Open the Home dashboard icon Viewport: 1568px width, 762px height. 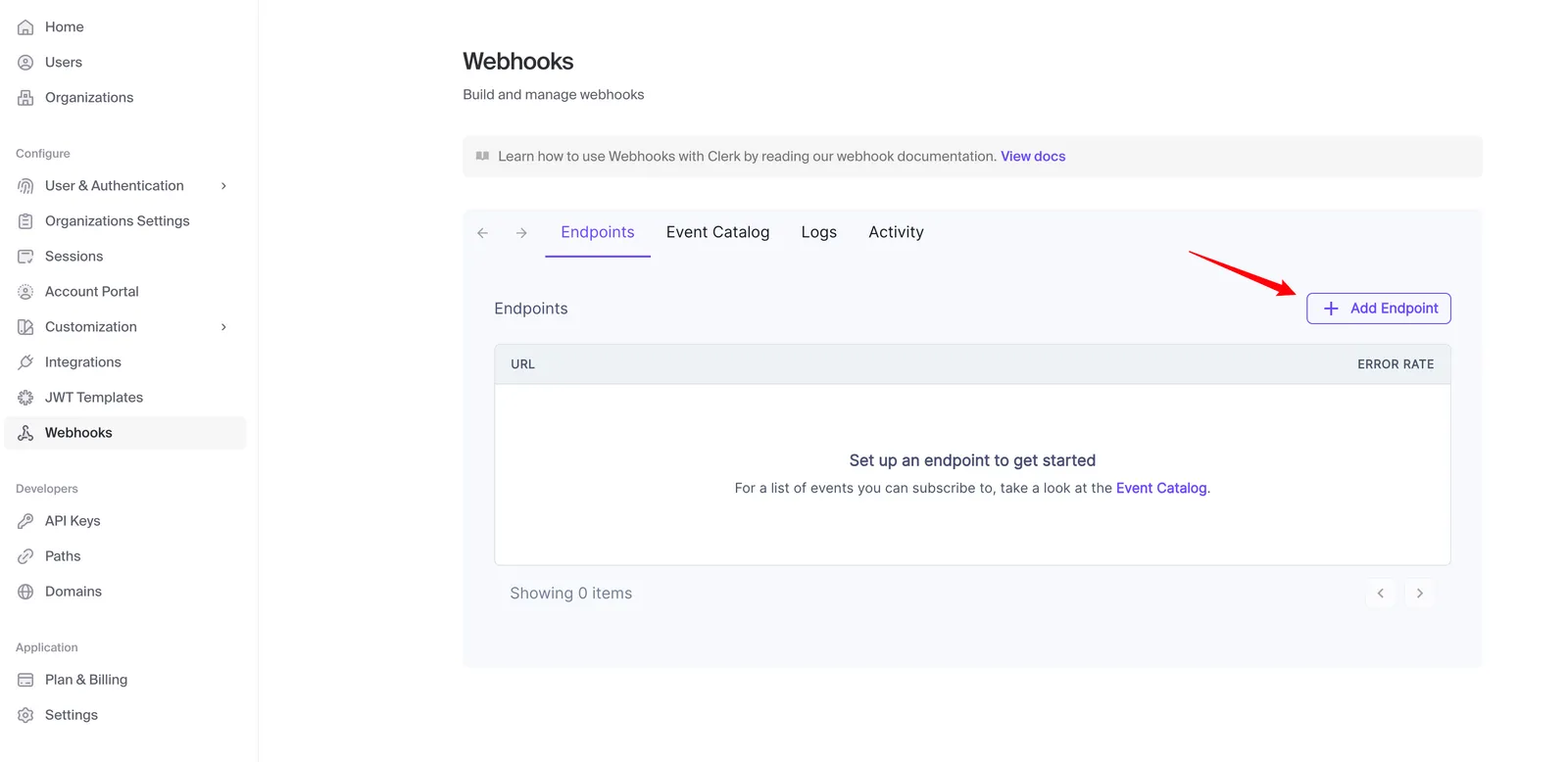[24, 26]
